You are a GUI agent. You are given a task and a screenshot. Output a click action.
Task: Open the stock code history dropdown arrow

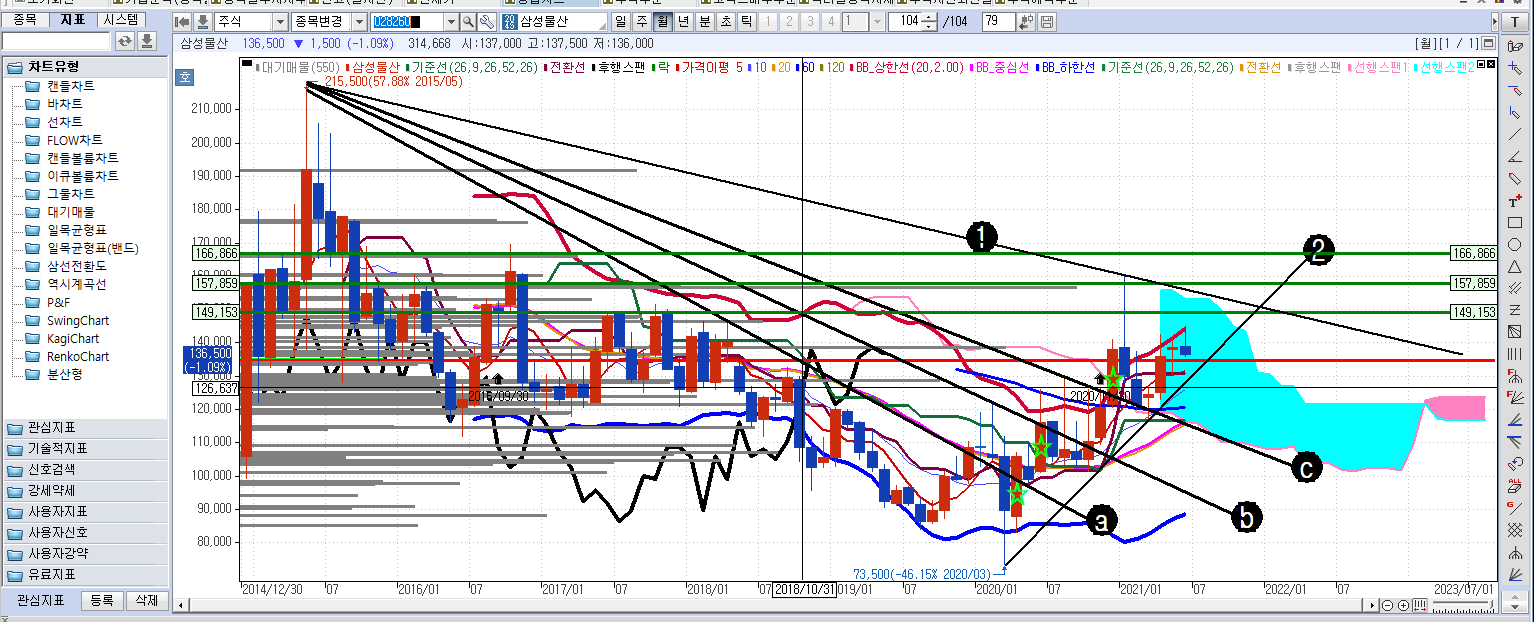point(451,22)
